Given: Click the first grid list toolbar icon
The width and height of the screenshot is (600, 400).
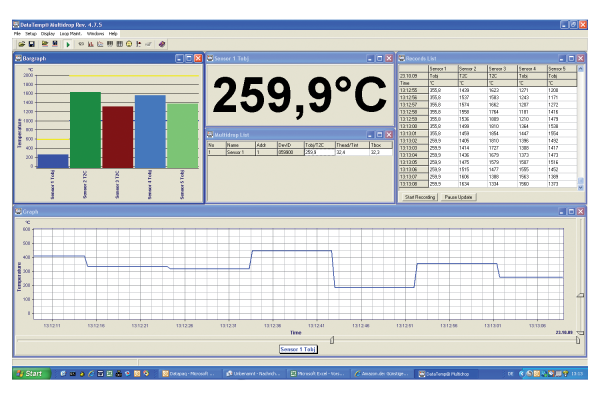Looking at the screenshot, I should click(110, 44).
